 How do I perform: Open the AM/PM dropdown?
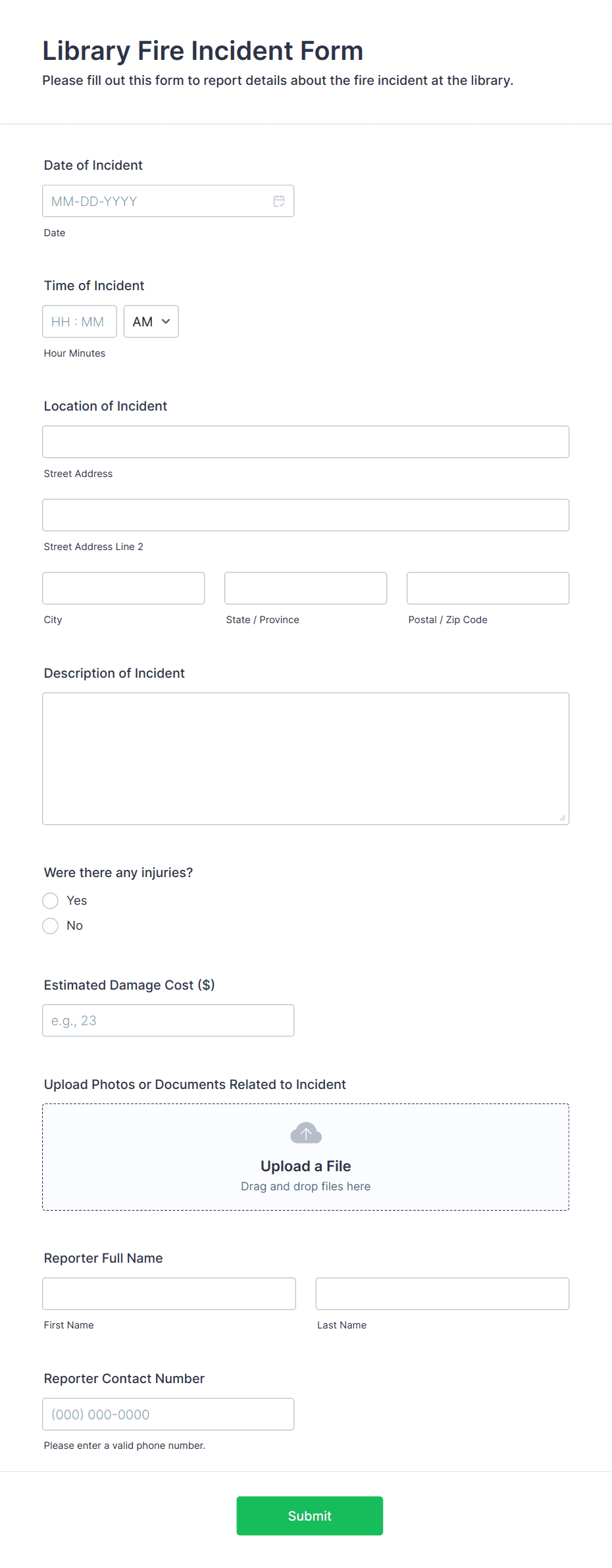pyautogui.click(x=151, y=321)
